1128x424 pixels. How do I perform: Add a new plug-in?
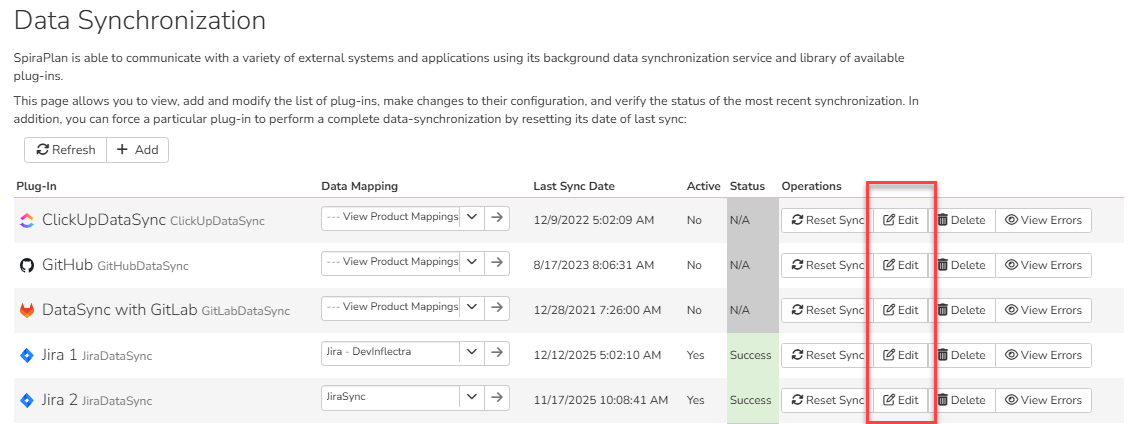138,150
